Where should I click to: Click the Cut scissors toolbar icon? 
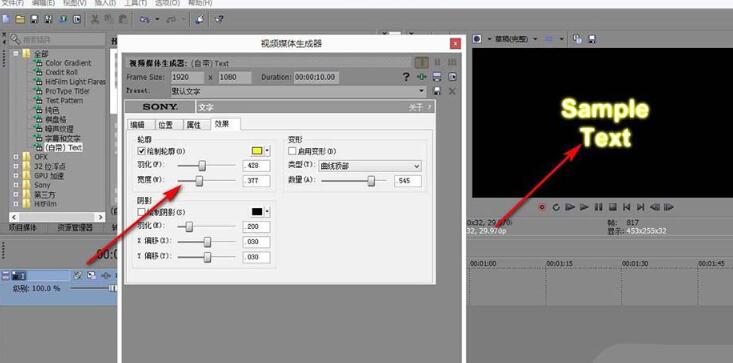[x=94, y=19]
